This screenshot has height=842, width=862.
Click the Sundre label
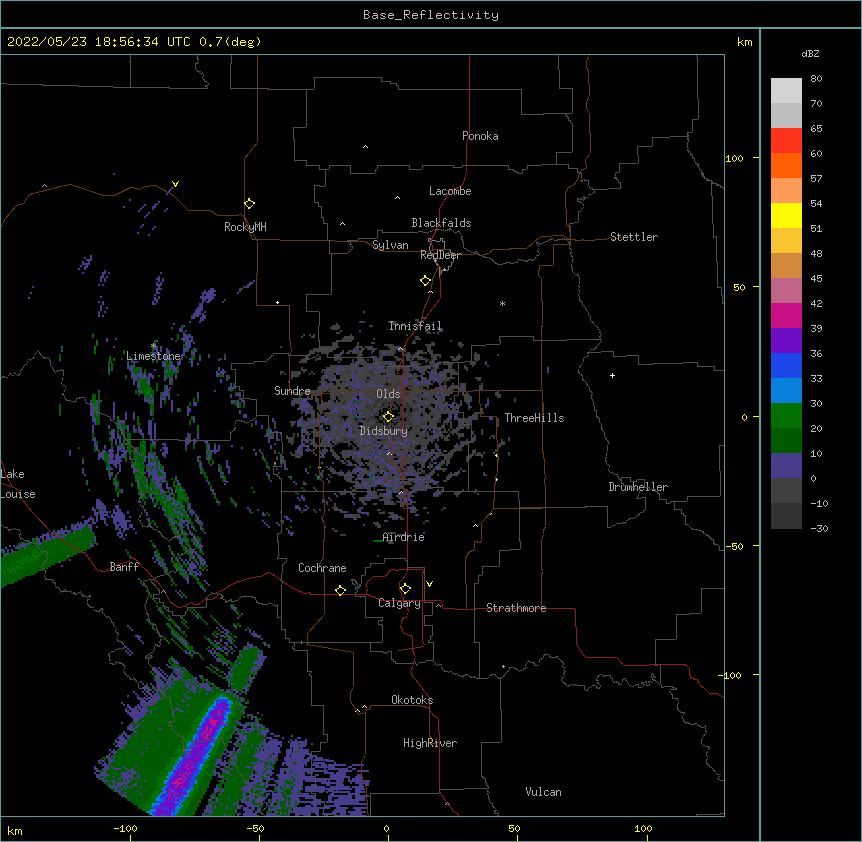pos(292,391)
